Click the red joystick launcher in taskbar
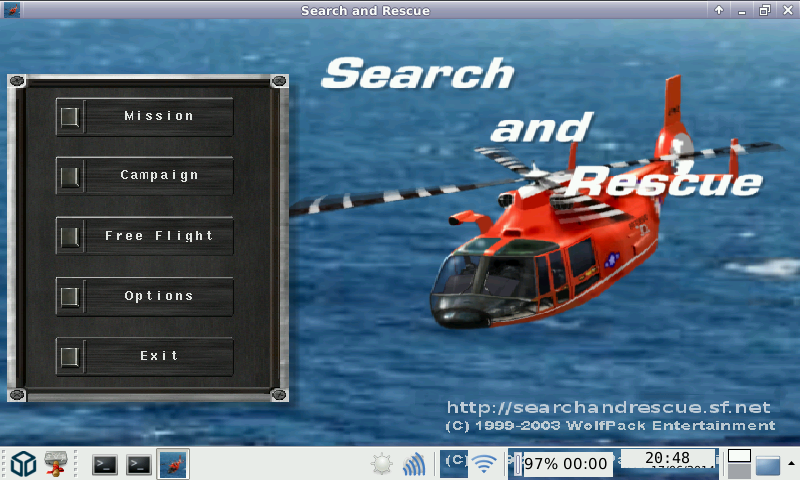The width and height of the screenshot is (800, 480). coord(58,464)
